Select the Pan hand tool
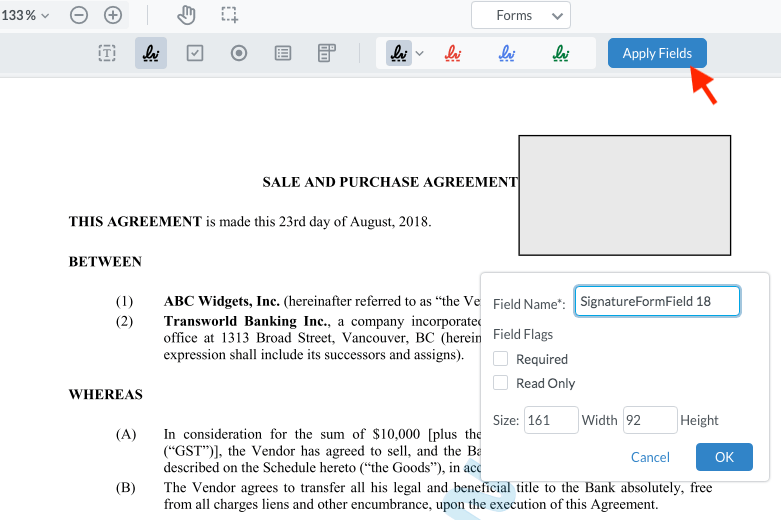 [x=187, y=15]
